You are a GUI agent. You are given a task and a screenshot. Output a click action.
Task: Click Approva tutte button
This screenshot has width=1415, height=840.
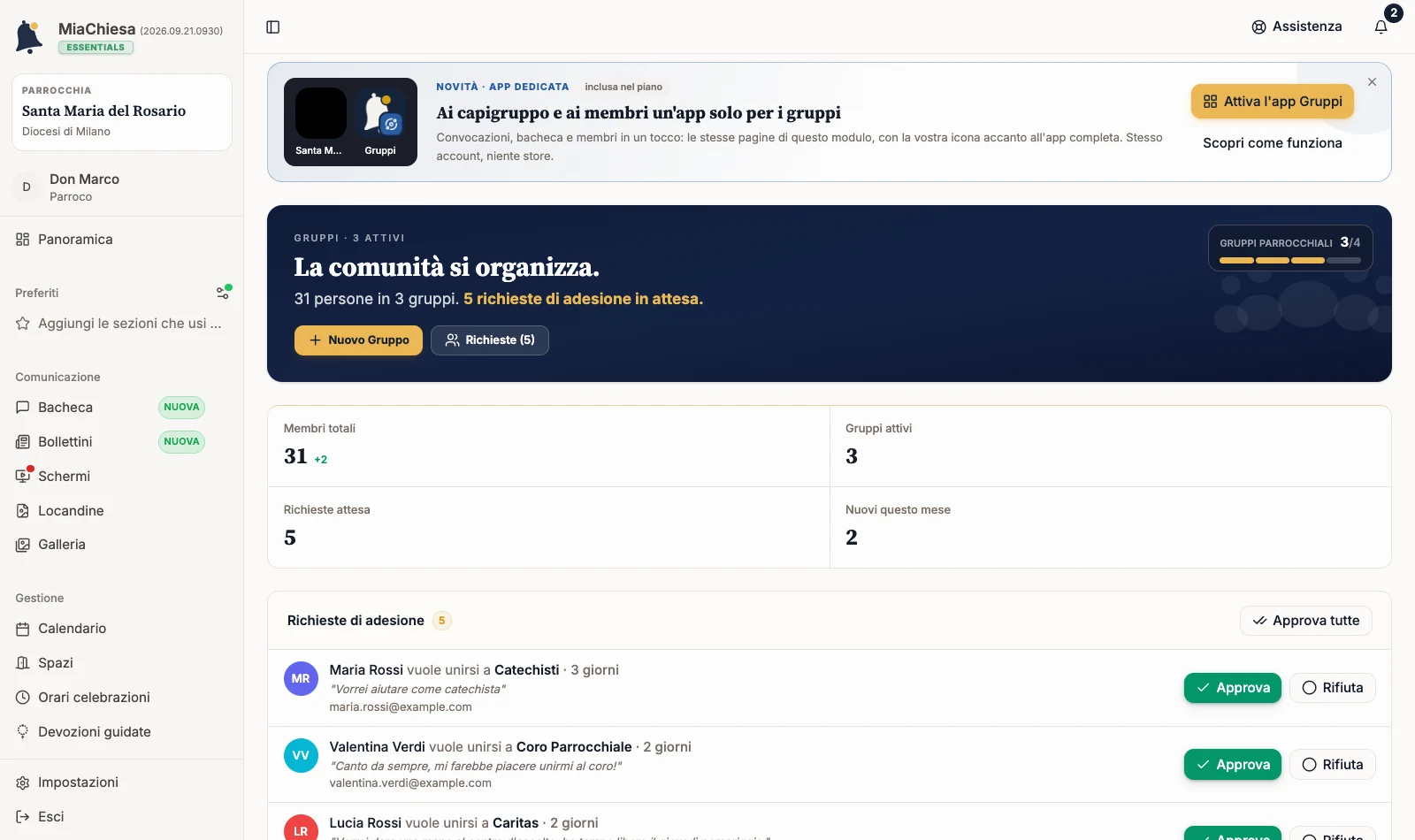[x=1306, y=621]
